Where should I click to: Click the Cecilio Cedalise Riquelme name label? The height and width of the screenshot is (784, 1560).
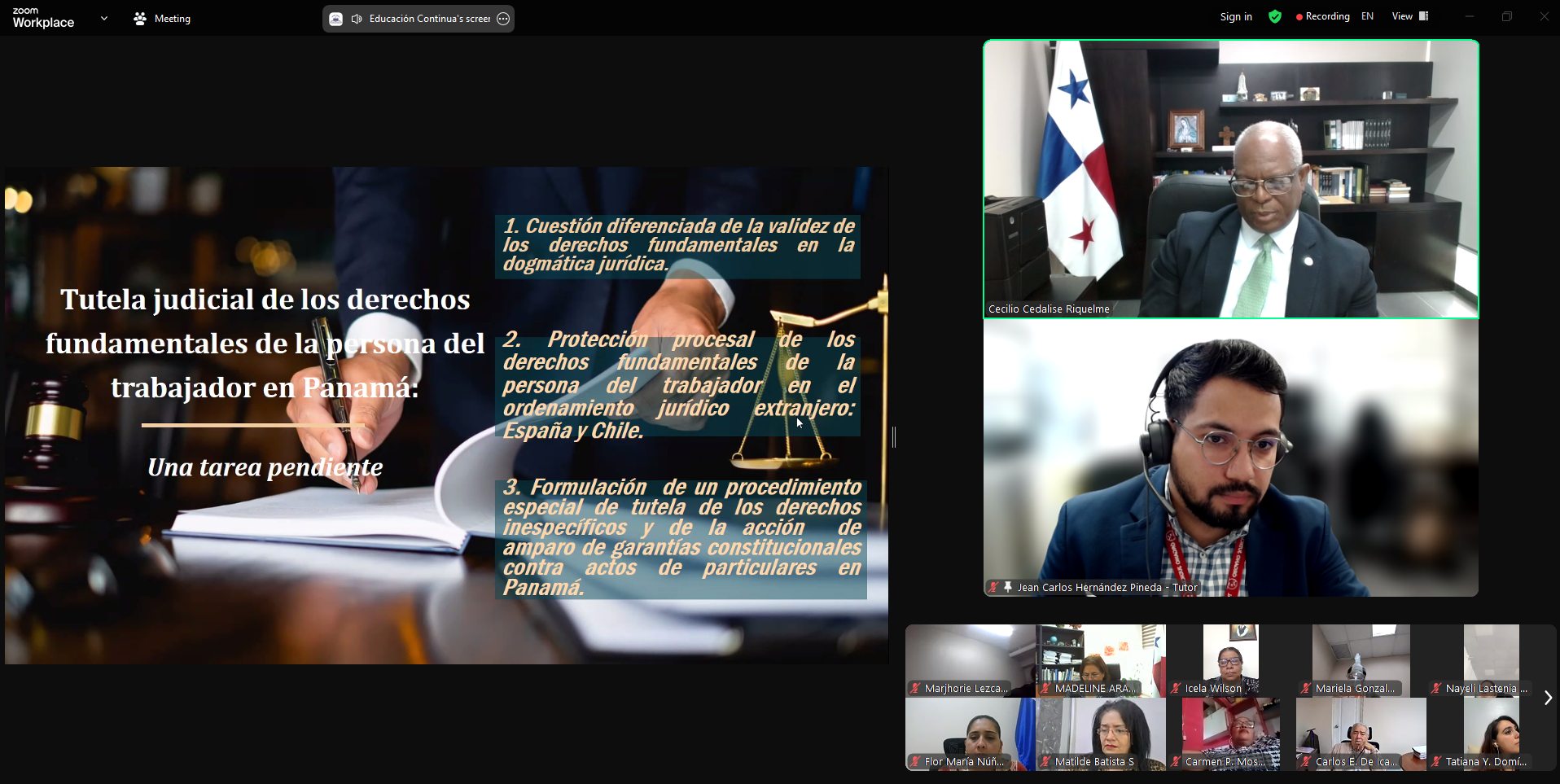pos(1049,309)
